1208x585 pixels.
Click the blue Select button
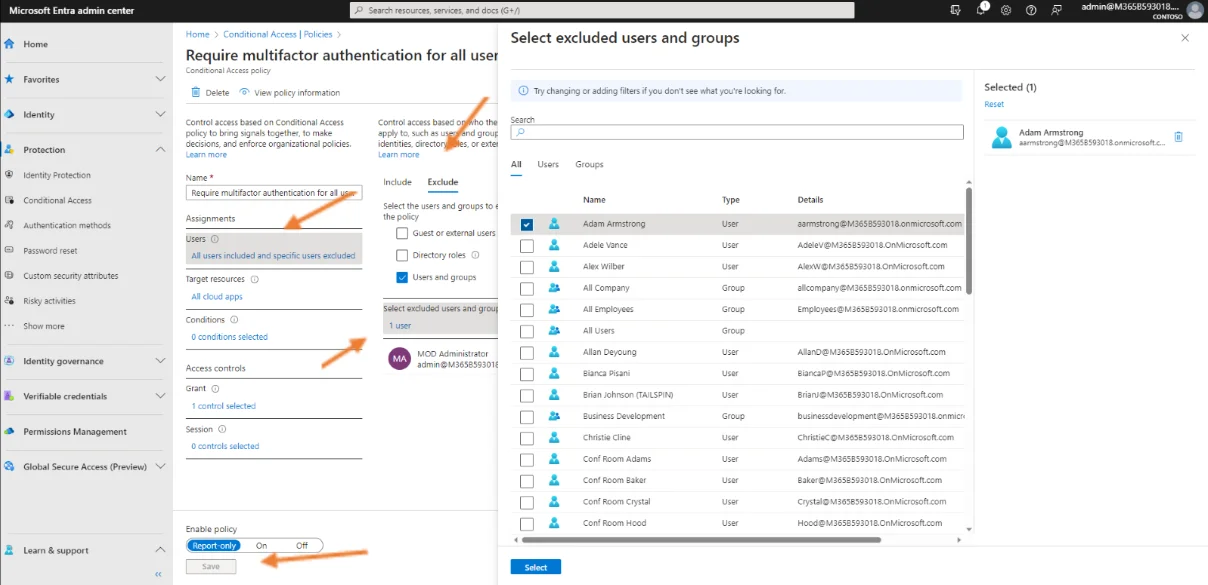(x=535, y=567)
